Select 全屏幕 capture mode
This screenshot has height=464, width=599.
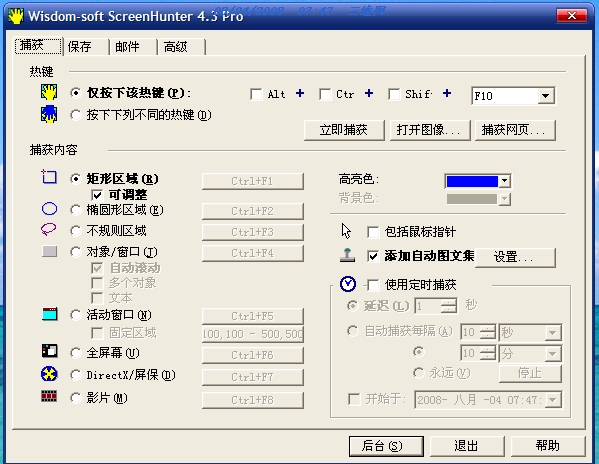point(76,353)
